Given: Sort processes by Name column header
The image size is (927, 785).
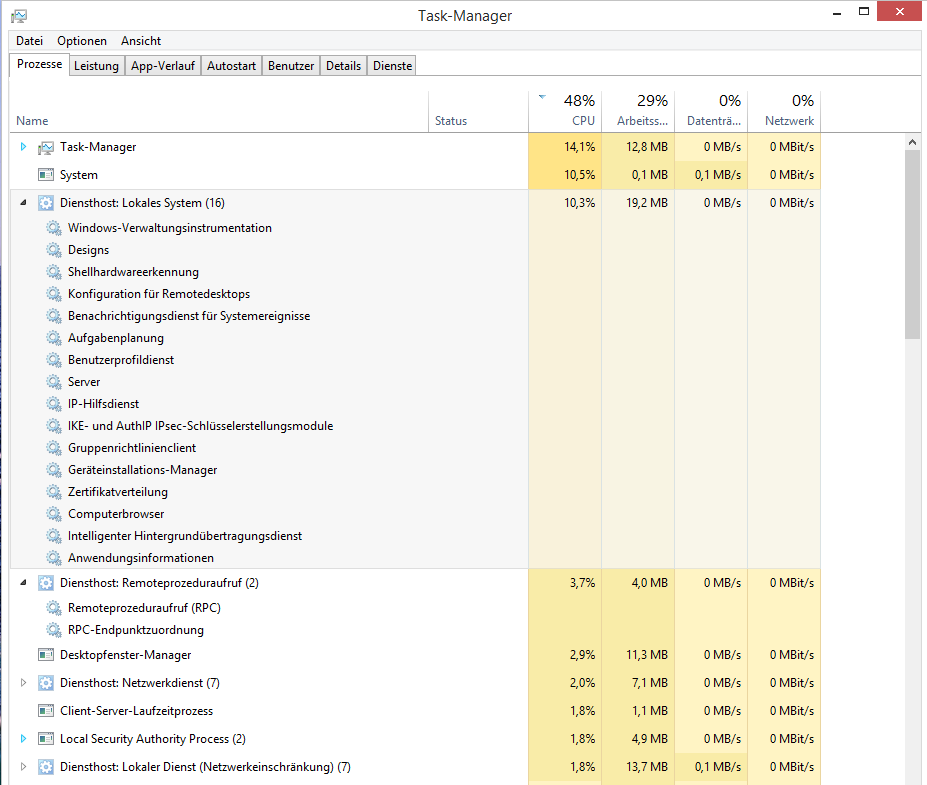Looking at the screenshot, I should click(x=219, y=111).
